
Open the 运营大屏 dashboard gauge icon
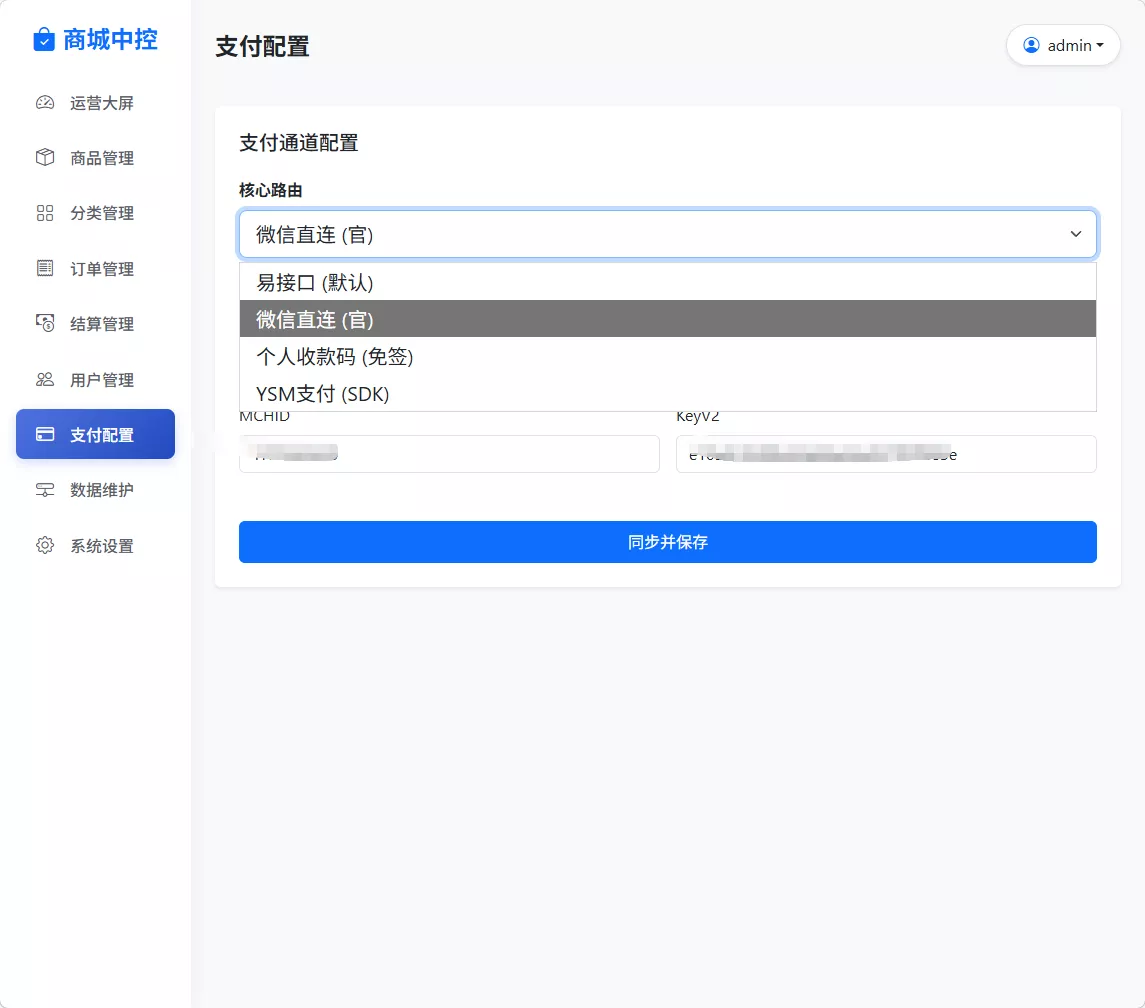click(x=45, y=103)
